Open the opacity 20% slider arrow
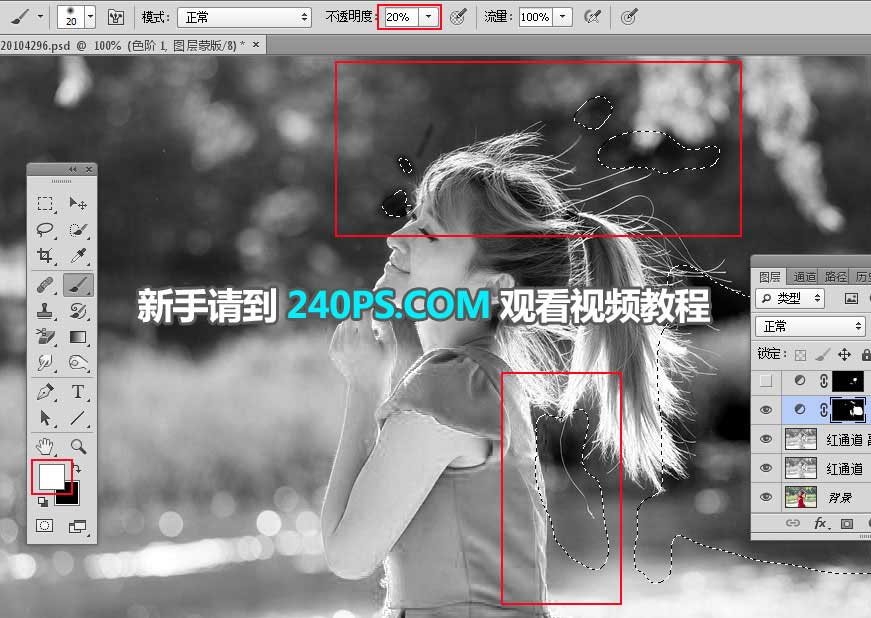Viewport: 871px width, 618px height. point(428,17)
